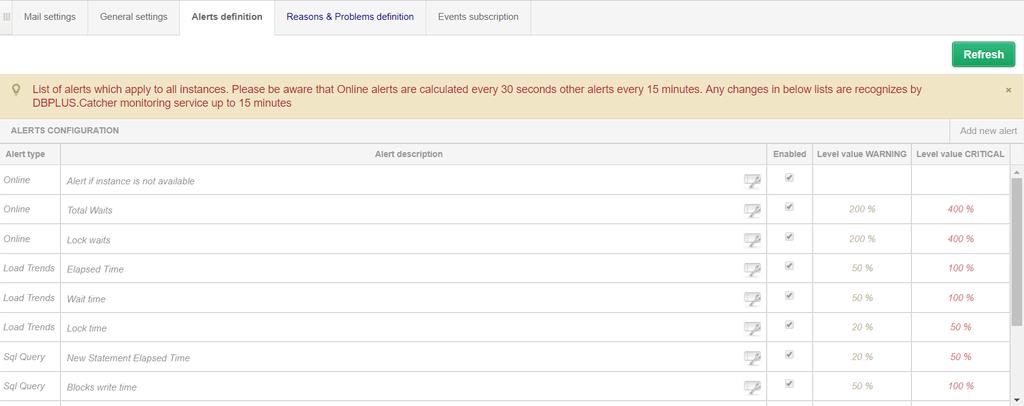Click the grip handle left of Mail settings
1024x406 pixels.
click(7, 17)
